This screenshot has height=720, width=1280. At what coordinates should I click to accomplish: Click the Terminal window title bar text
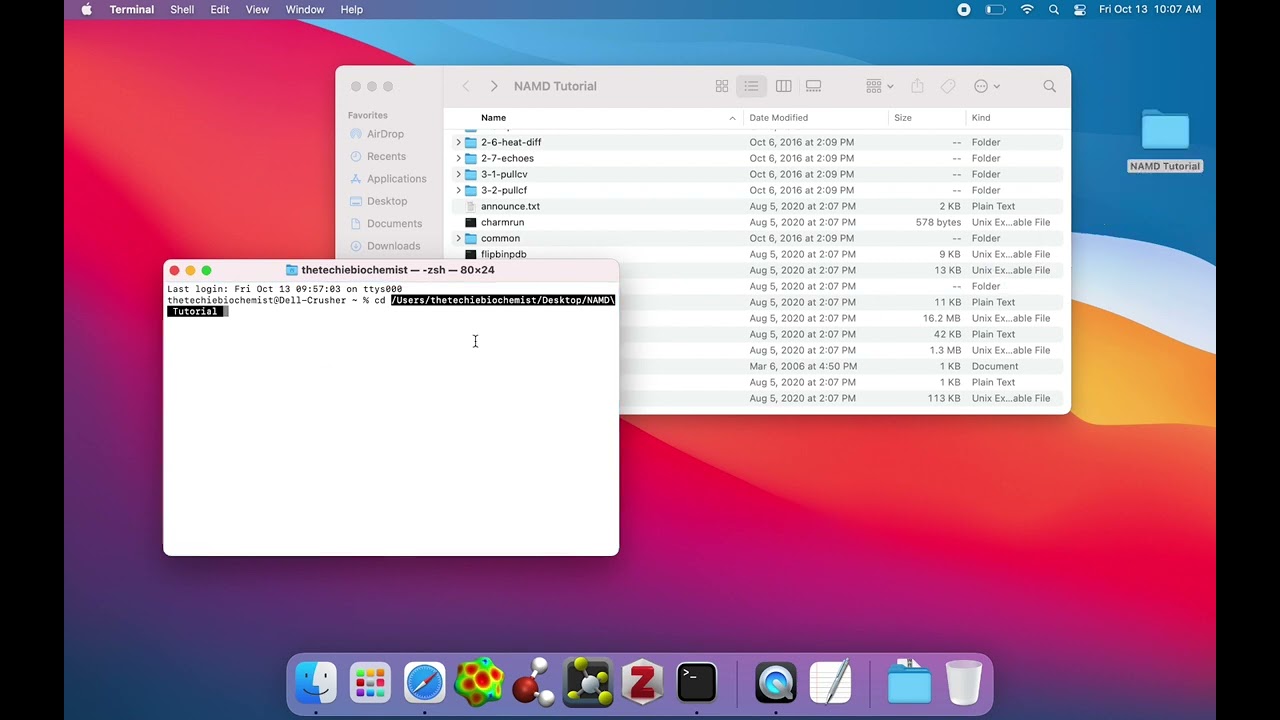[x=398, y=270]
